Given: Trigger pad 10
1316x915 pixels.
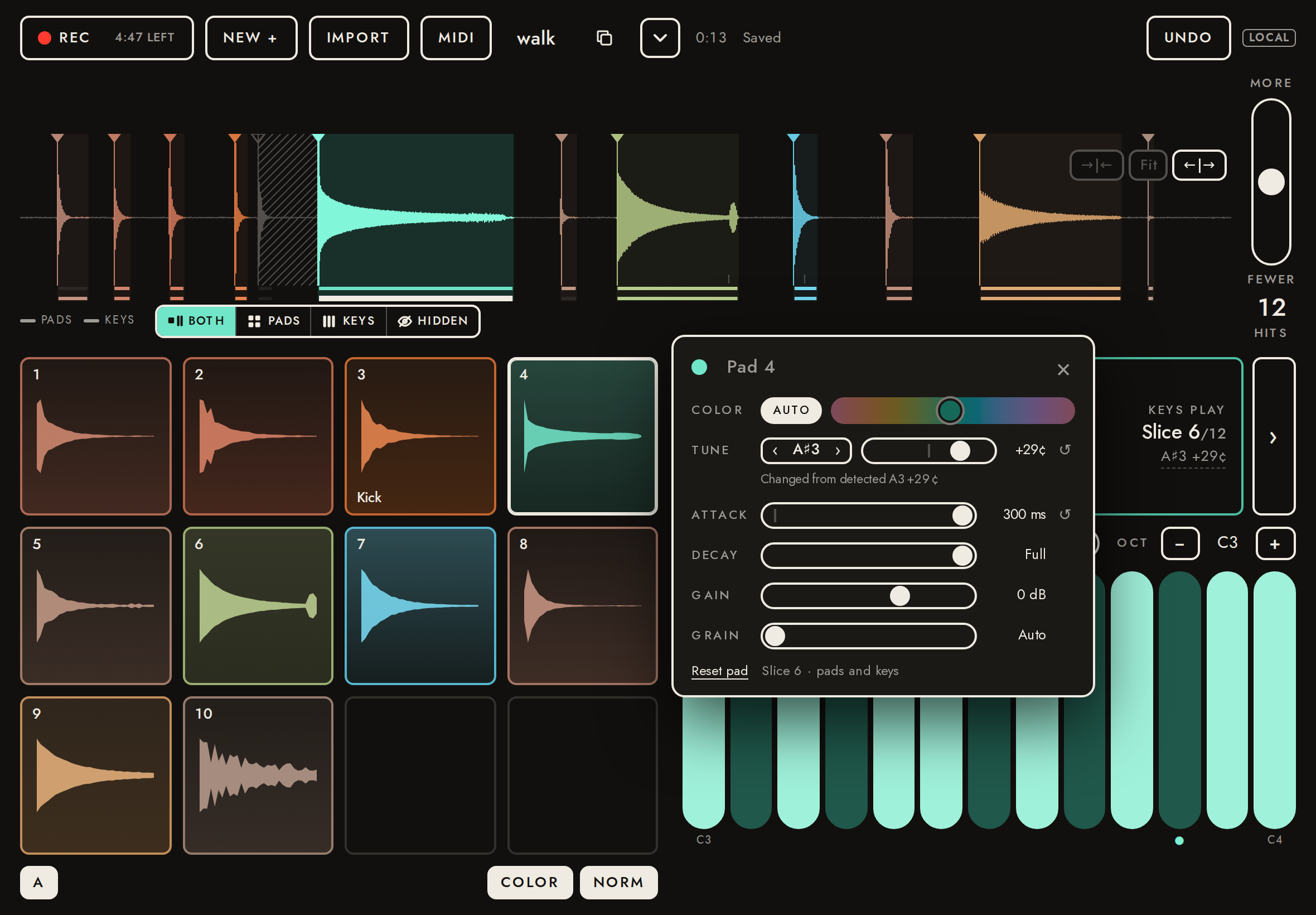Looking at the screenshot, I should tap(258, 776).
